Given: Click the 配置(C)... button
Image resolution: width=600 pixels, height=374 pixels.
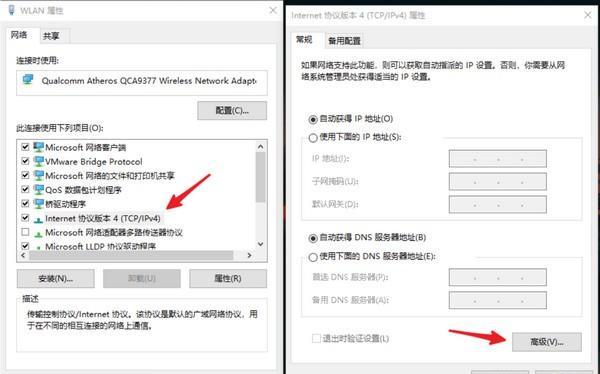Looking at the screenshot, I should coord(232,111).
